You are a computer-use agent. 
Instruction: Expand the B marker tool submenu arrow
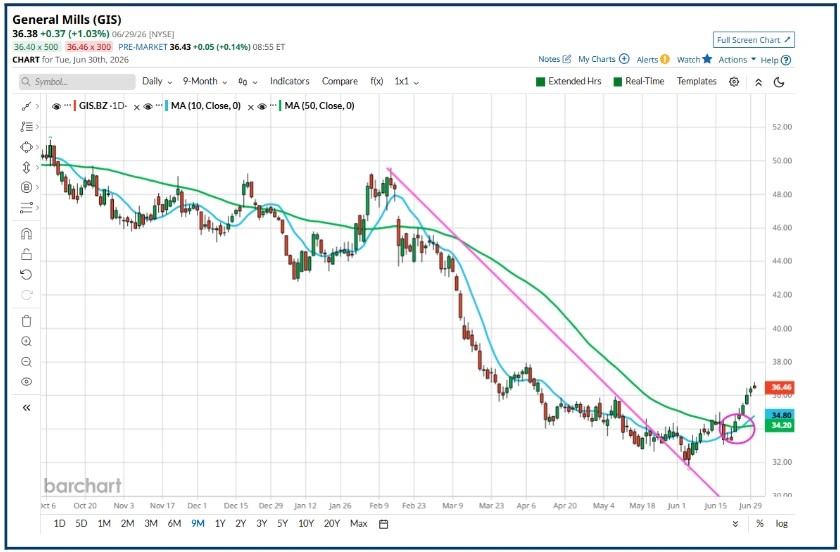coord(37,187)
